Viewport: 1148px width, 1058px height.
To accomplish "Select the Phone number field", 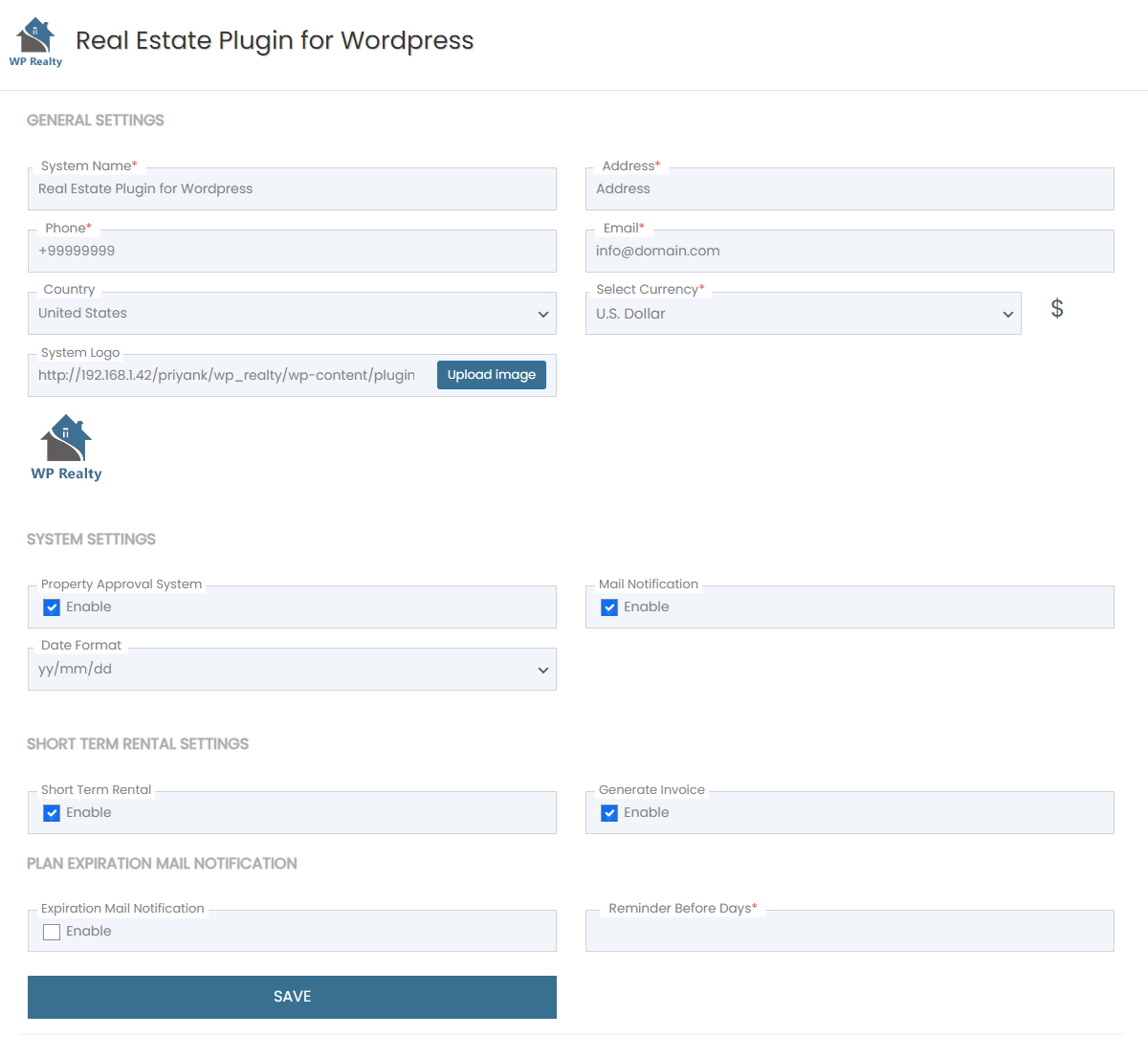I will pyautogui.click(x=292, y=252).
